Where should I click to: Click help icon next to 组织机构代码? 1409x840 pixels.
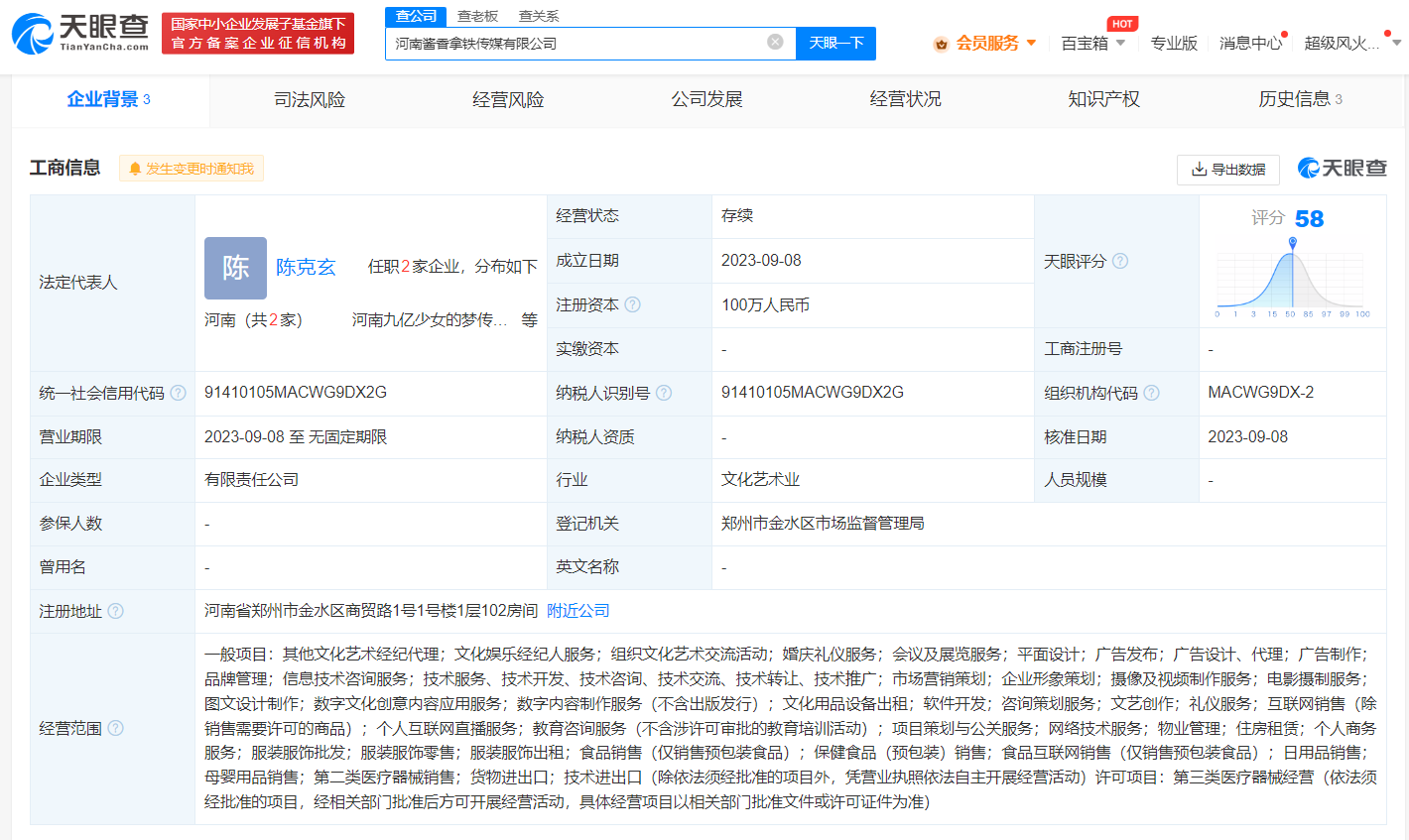pos(1151,393)
